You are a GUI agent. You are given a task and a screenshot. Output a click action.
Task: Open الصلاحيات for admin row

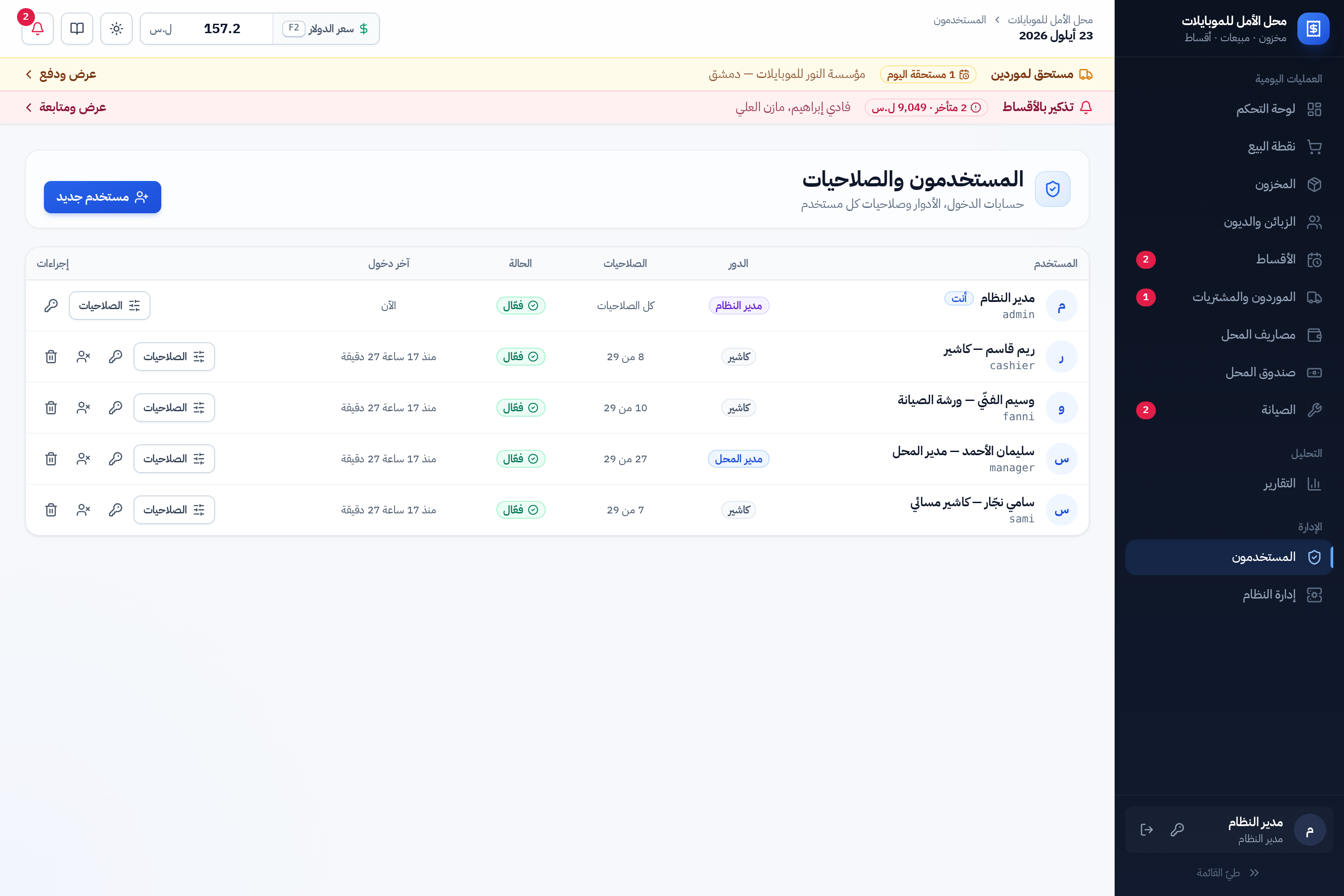(x=110, y=306)
